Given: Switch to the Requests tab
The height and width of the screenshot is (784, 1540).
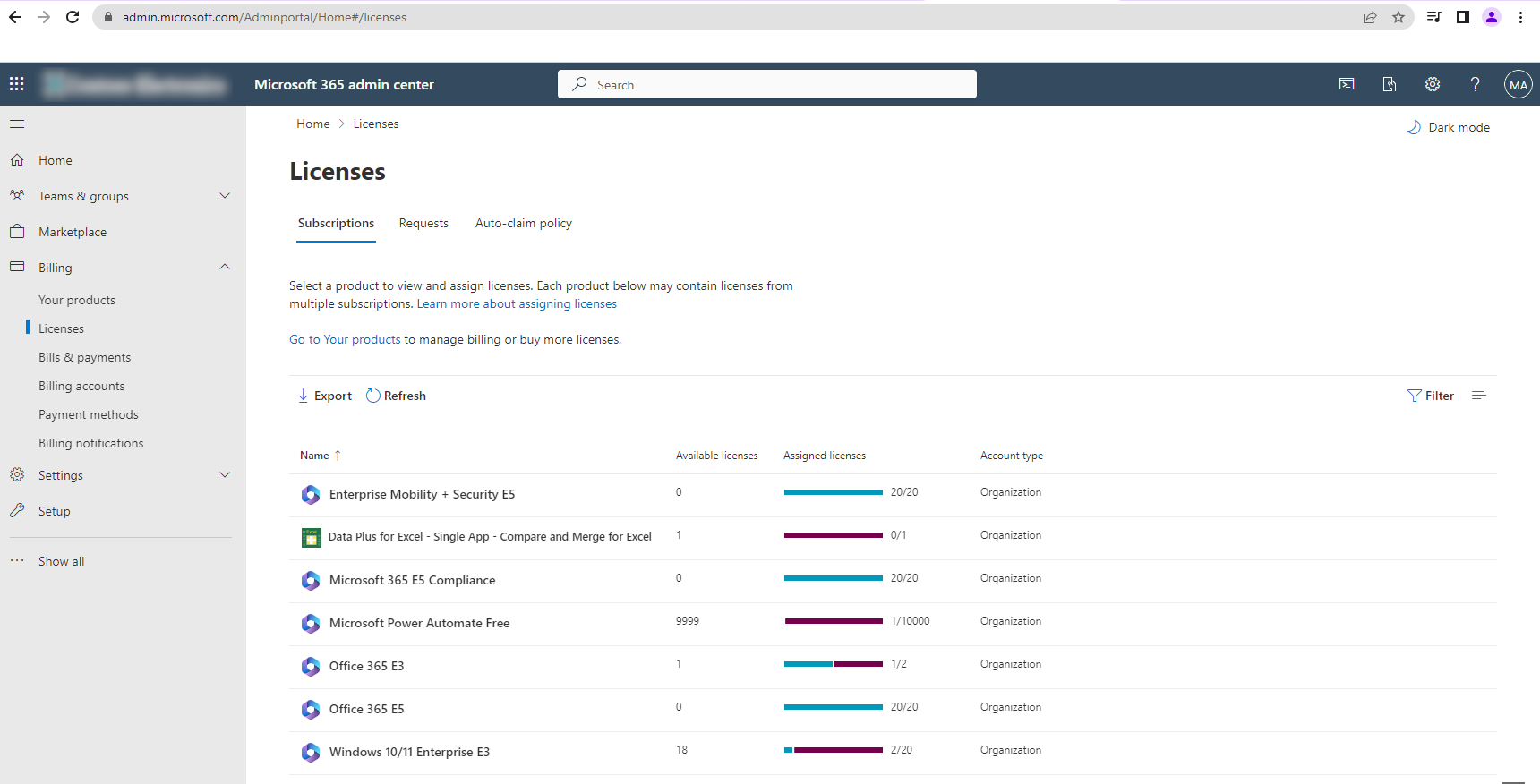Looking at the screenshot, I should 423,223.
